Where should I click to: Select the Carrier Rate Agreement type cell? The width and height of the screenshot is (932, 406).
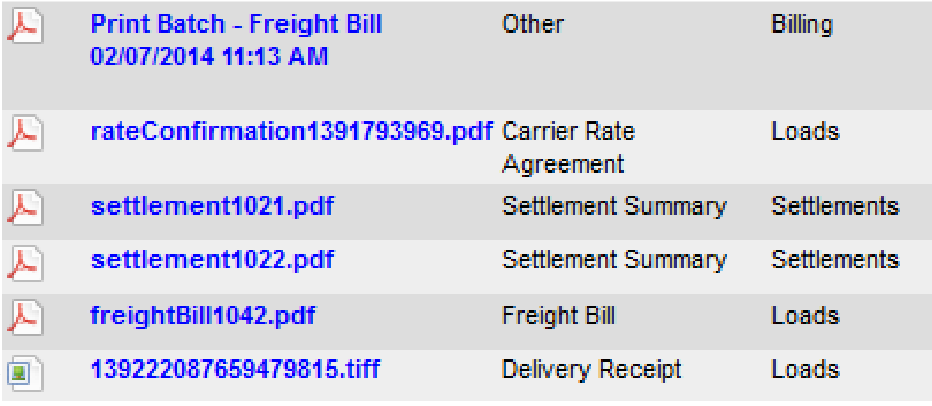[568, 147]
